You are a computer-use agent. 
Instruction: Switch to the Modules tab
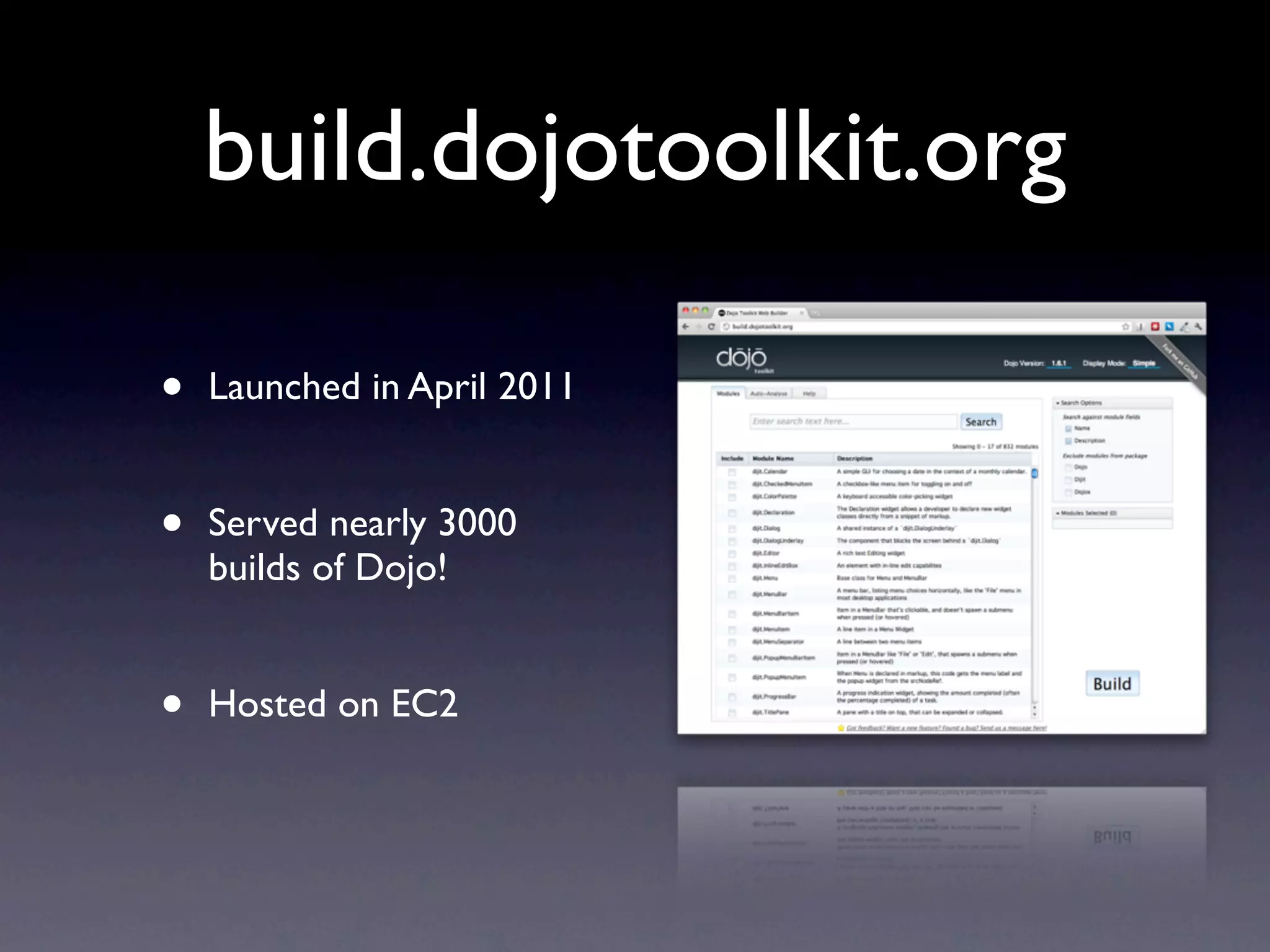(728, 394)
